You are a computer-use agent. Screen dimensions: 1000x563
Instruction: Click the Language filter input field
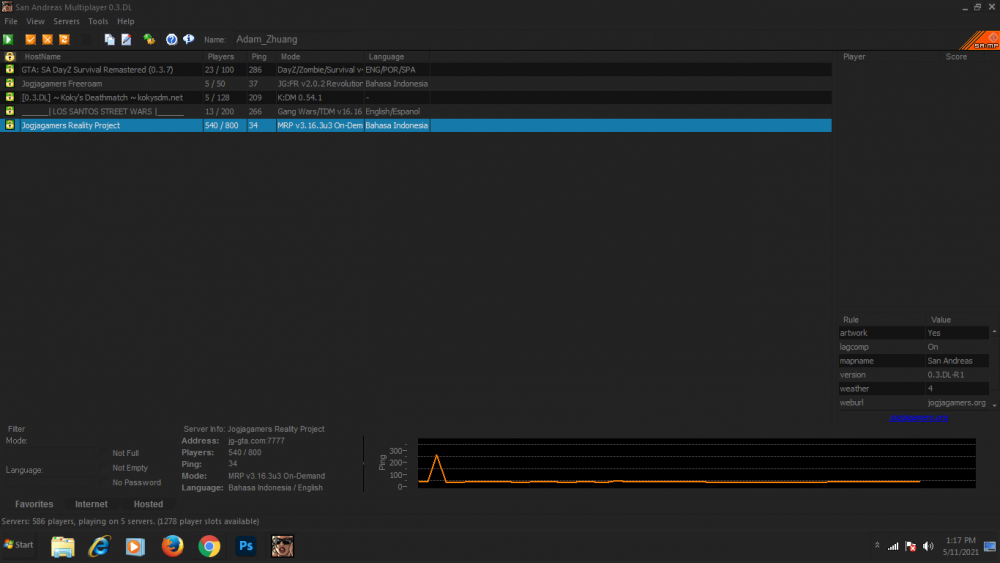[x=50, y=482]
